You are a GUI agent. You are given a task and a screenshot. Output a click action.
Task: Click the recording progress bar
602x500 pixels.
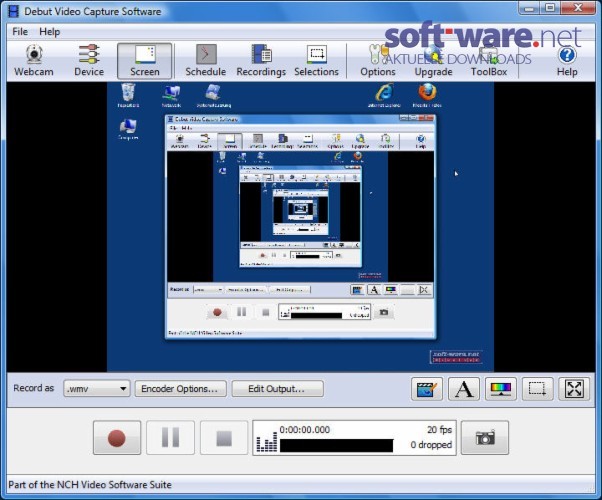336,446
